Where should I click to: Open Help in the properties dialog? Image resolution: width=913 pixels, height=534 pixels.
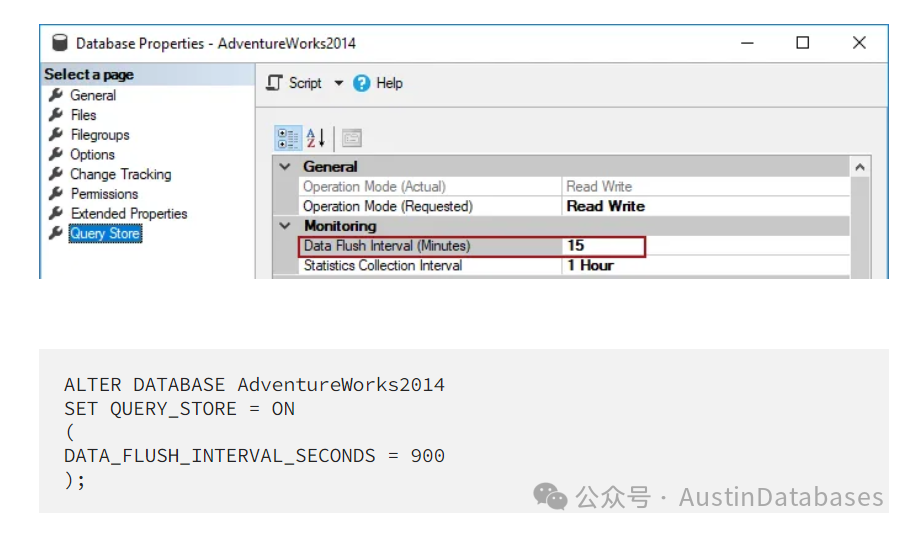(x=378, y=83)
